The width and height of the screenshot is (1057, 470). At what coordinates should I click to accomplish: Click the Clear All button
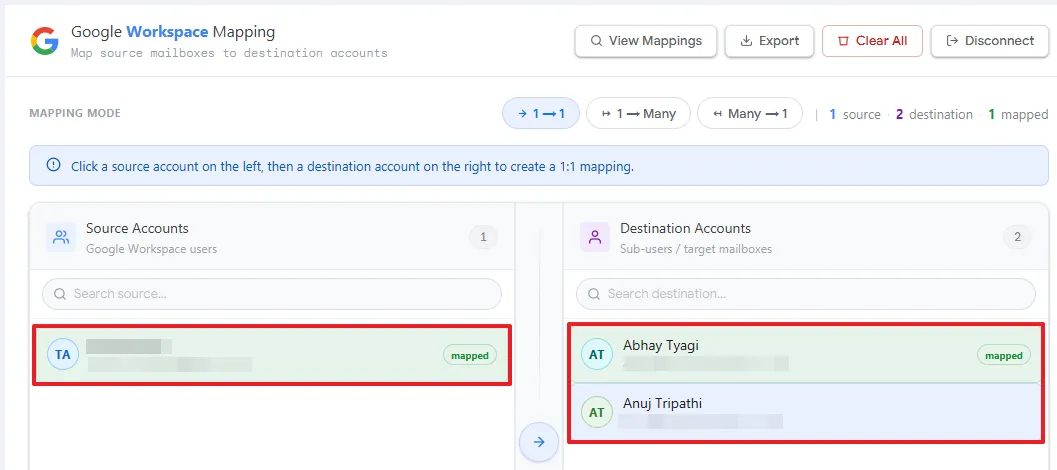pyautogui.click(x=872, y=40)
